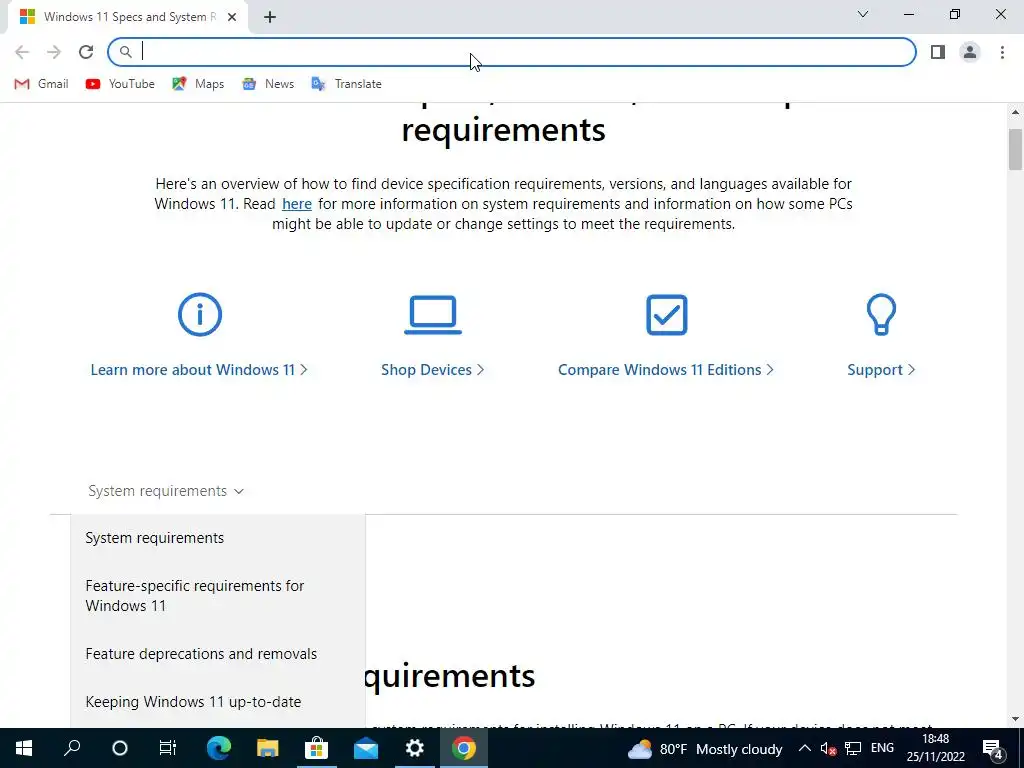The height and width of the screenshot is (768, 1024).
Task: Reload the page with the refresh icon
Action: pos(86,52)
